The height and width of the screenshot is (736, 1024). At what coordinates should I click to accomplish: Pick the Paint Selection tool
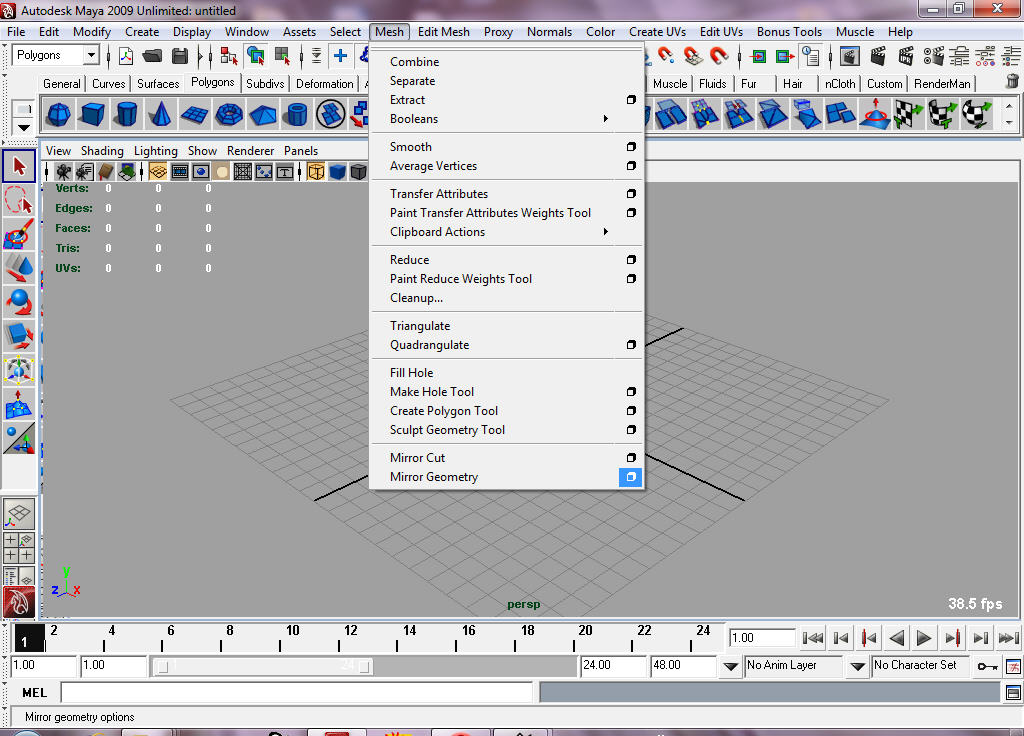click(19, 234)
